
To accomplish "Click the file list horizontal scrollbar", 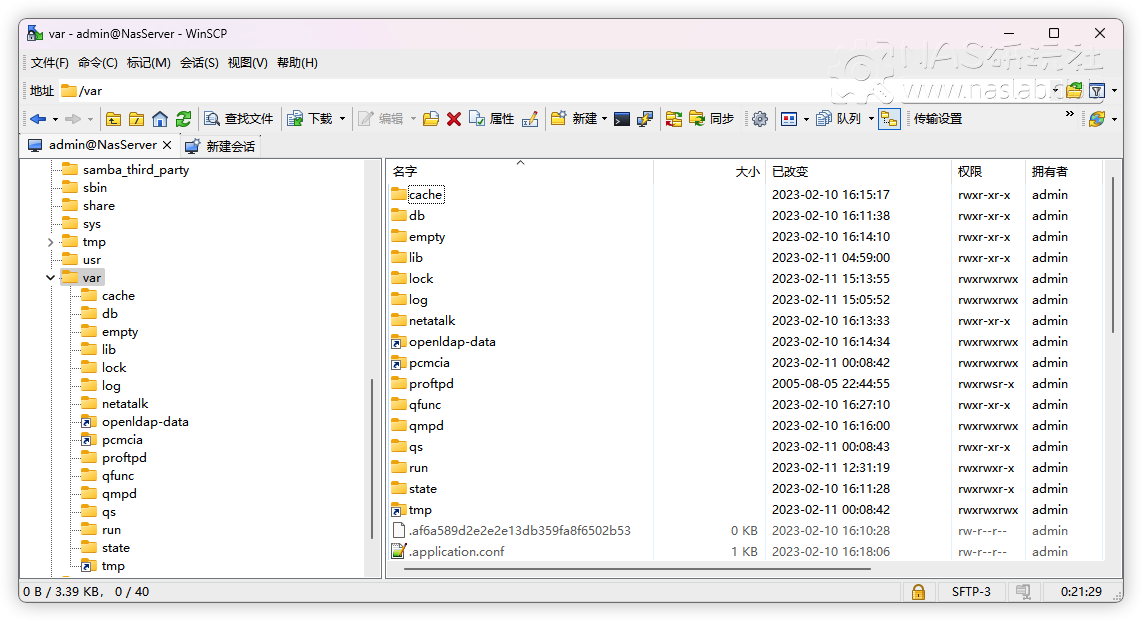I will coord(637,569).
